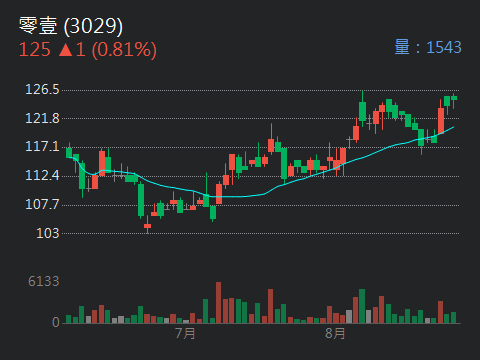This screenshot has width=480, height=360.
Task: Click the 103 price axis label
Action: coord(48,233)
